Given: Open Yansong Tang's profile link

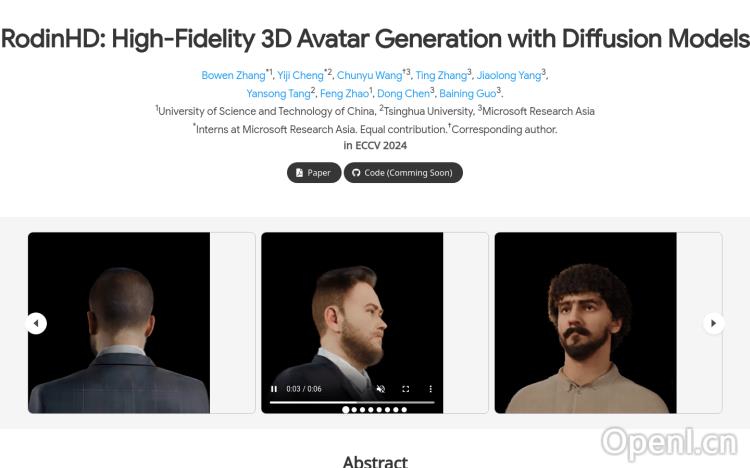Looking at the screenshot, I should point(278,93).
